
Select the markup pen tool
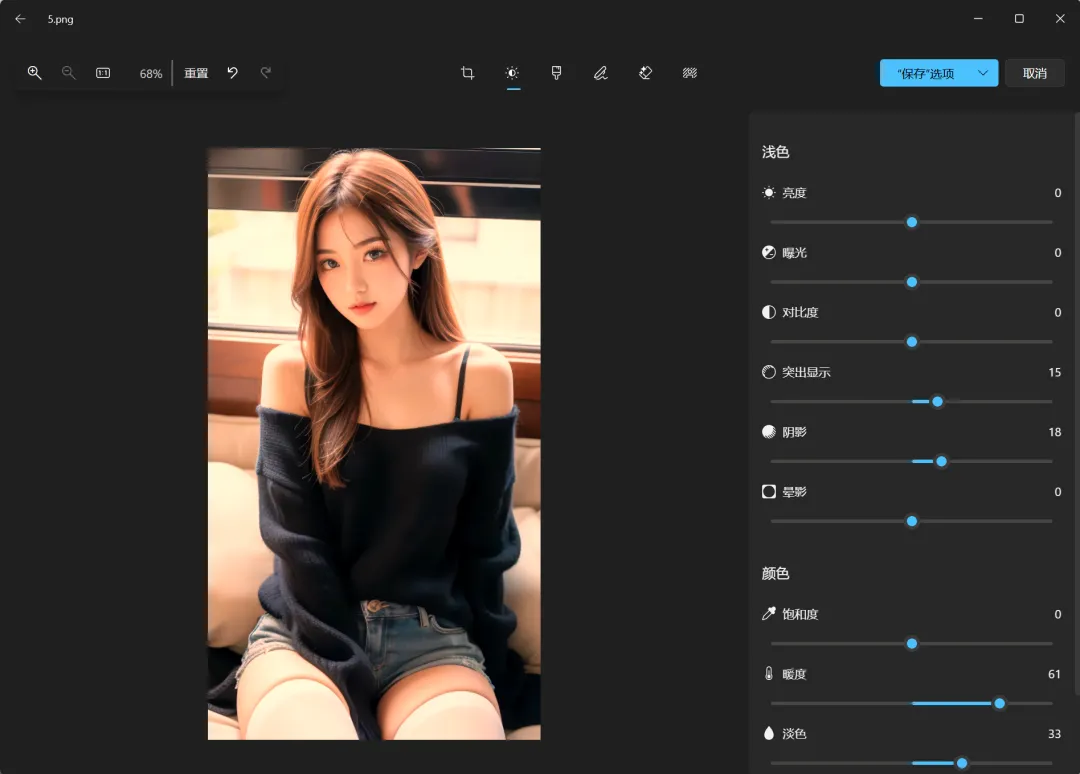click(x=601, y=73)
